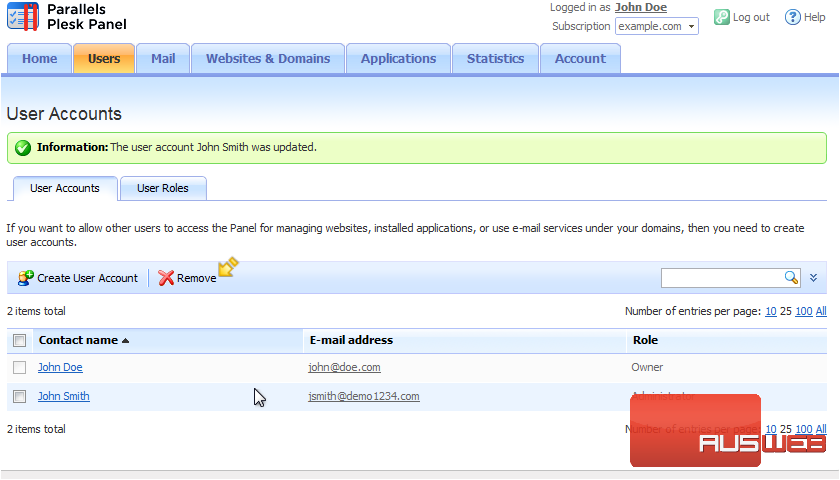This screenshot has width=840, height=480.
Task: Click the Log out link text
Action: 751,17
